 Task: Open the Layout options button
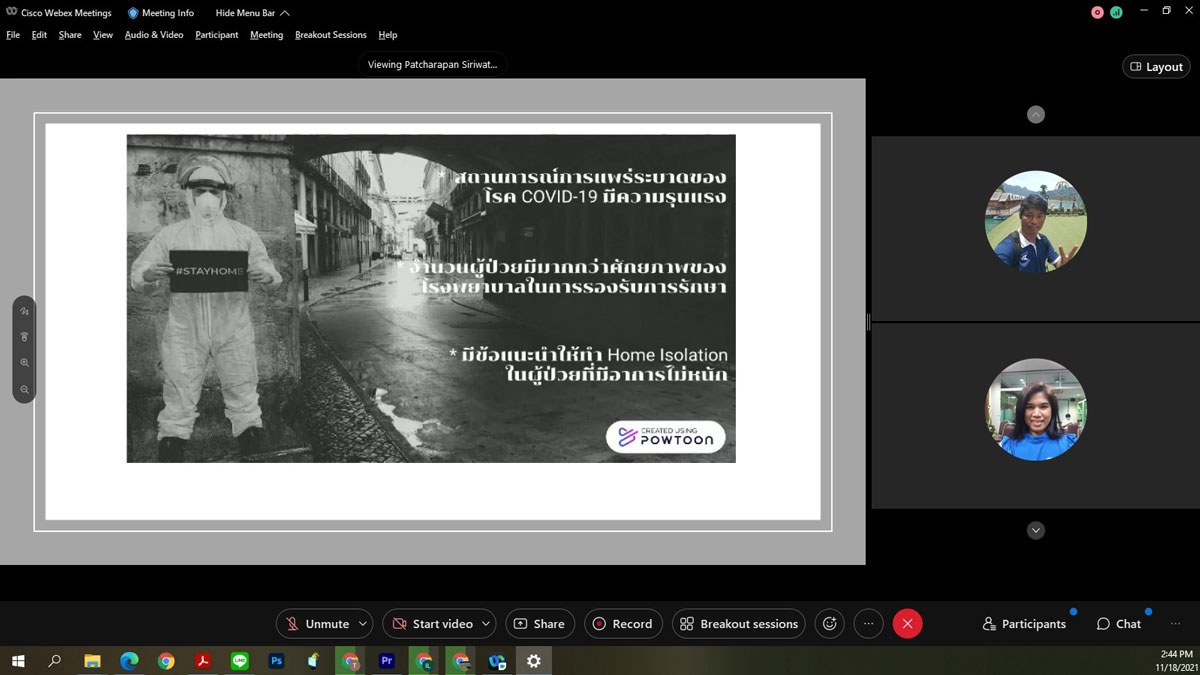pos(1156,67)
